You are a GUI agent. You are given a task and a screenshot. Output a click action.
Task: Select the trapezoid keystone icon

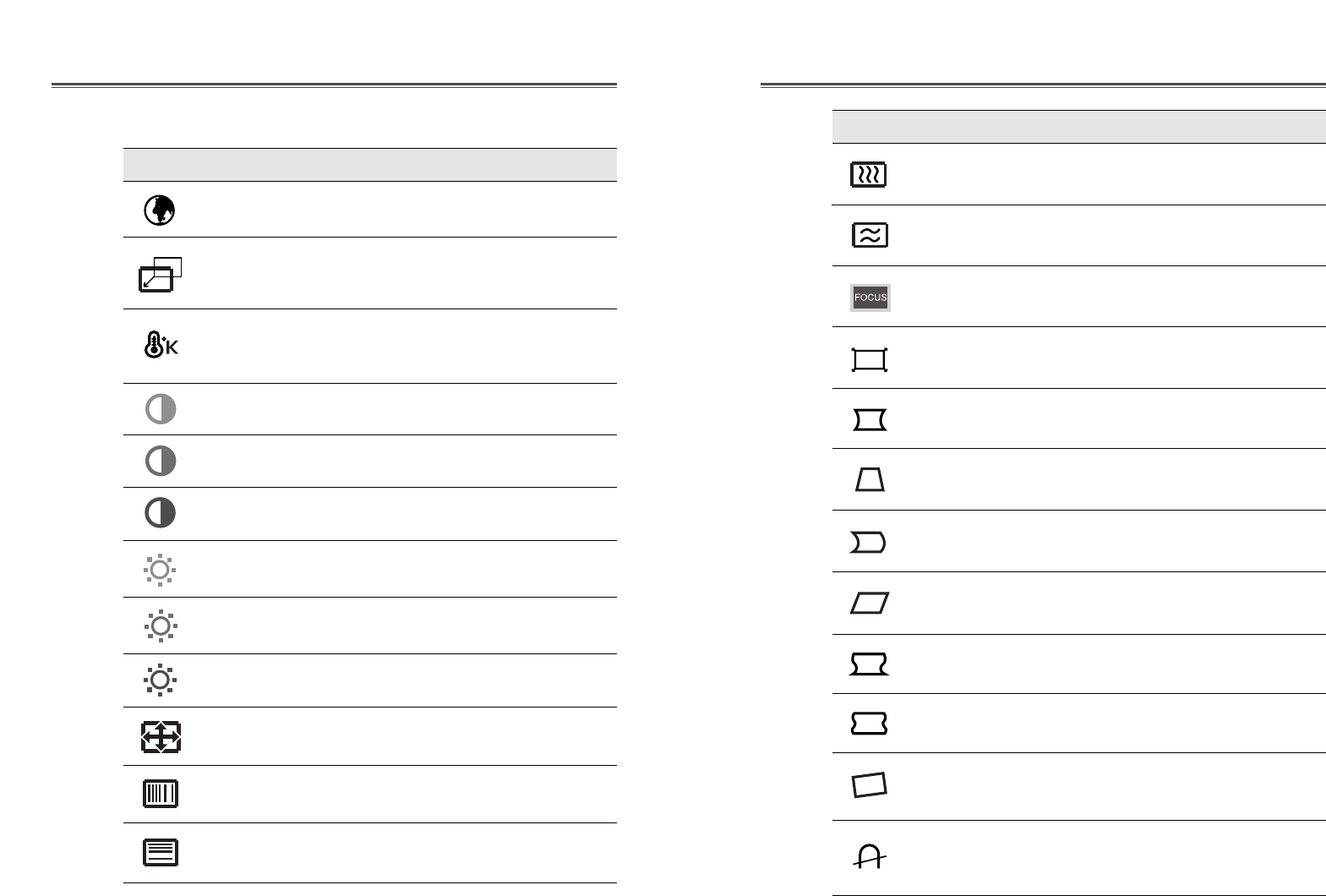tap(870, 481)
